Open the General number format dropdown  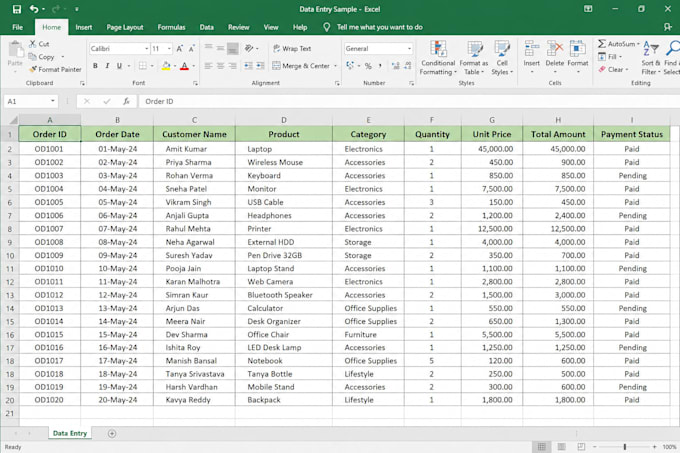409,49
